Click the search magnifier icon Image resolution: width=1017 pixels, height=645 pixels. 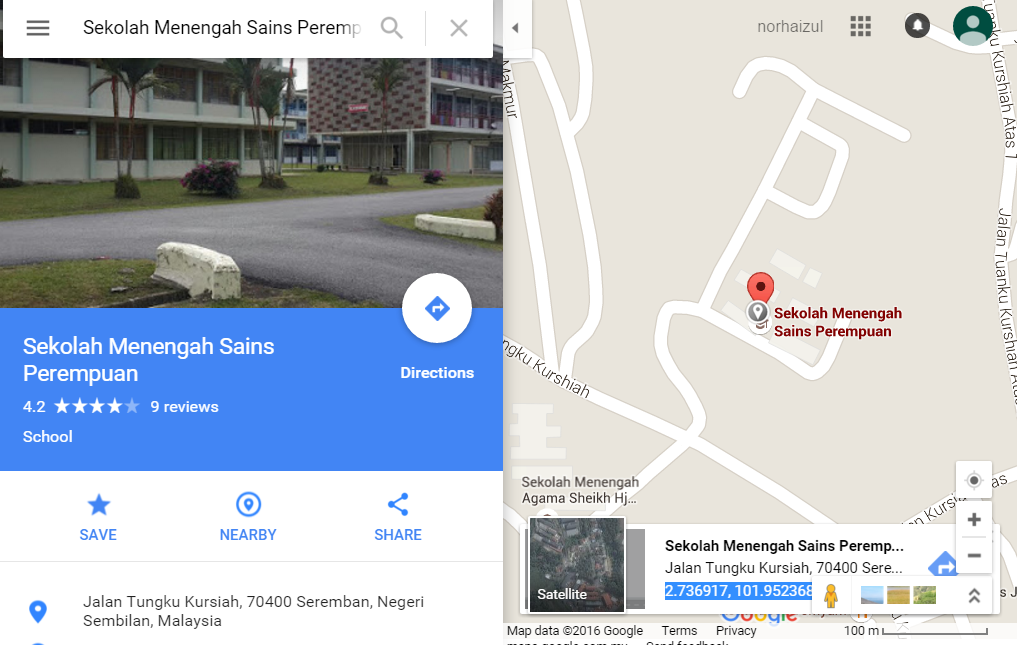pos(392,28)
